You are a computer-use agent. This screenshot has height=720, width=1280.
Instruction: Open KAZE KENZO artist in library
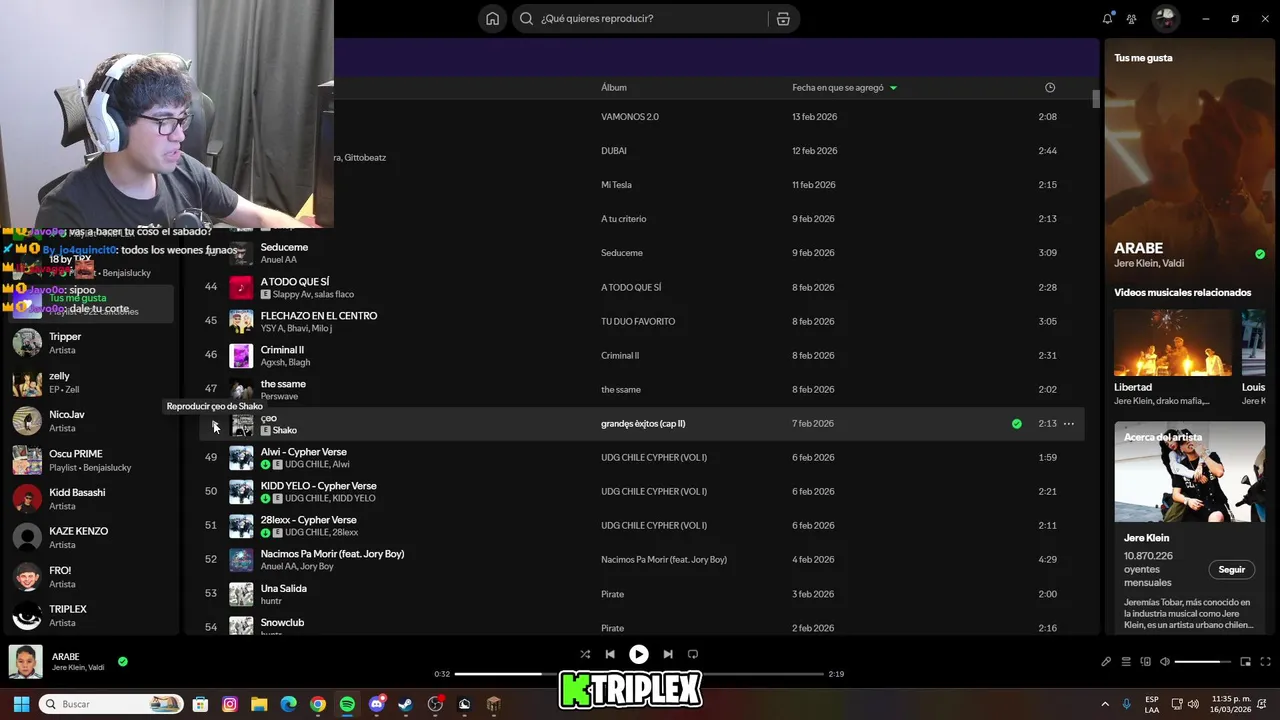coord(90,538)
